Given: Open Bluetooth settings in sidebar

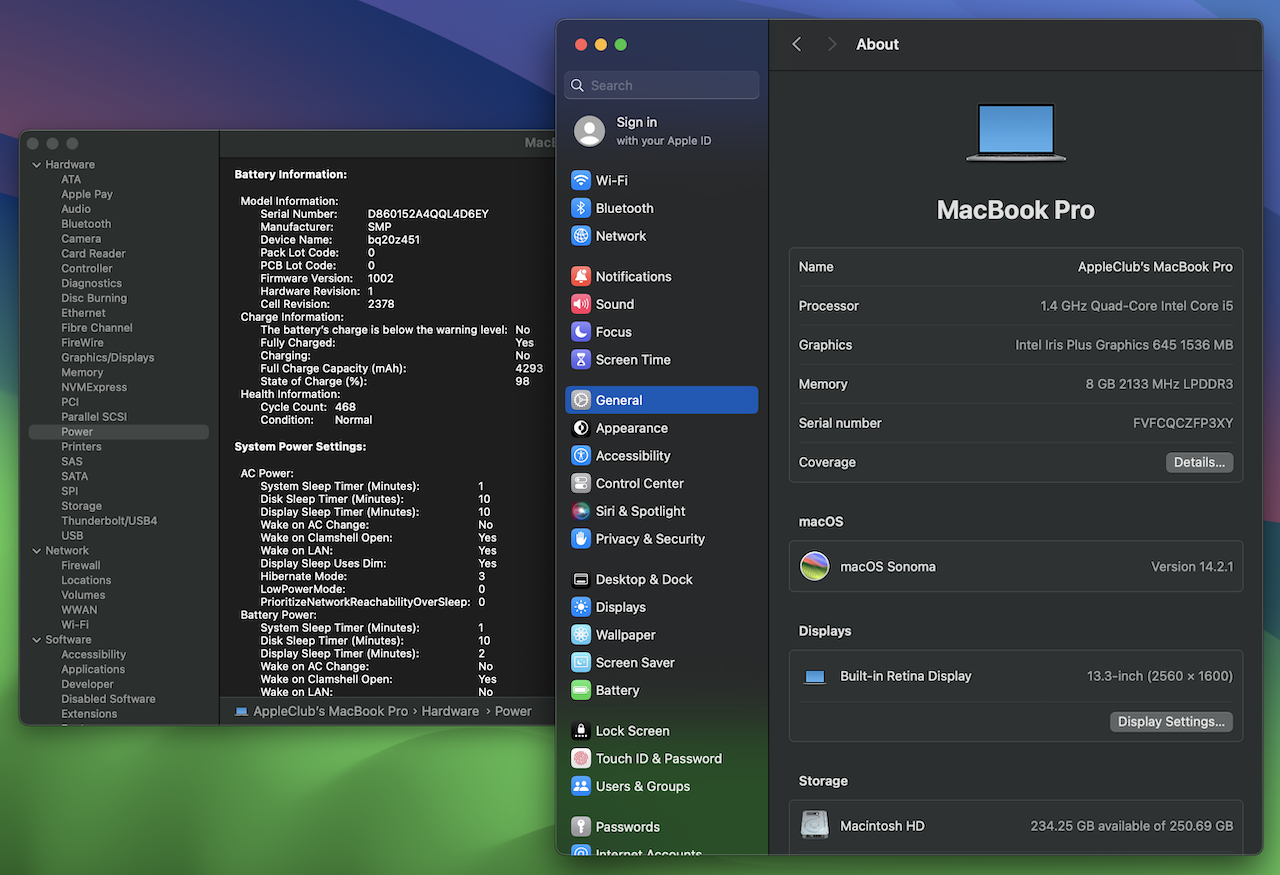Looking at the screenshot, I should [662, 208].
